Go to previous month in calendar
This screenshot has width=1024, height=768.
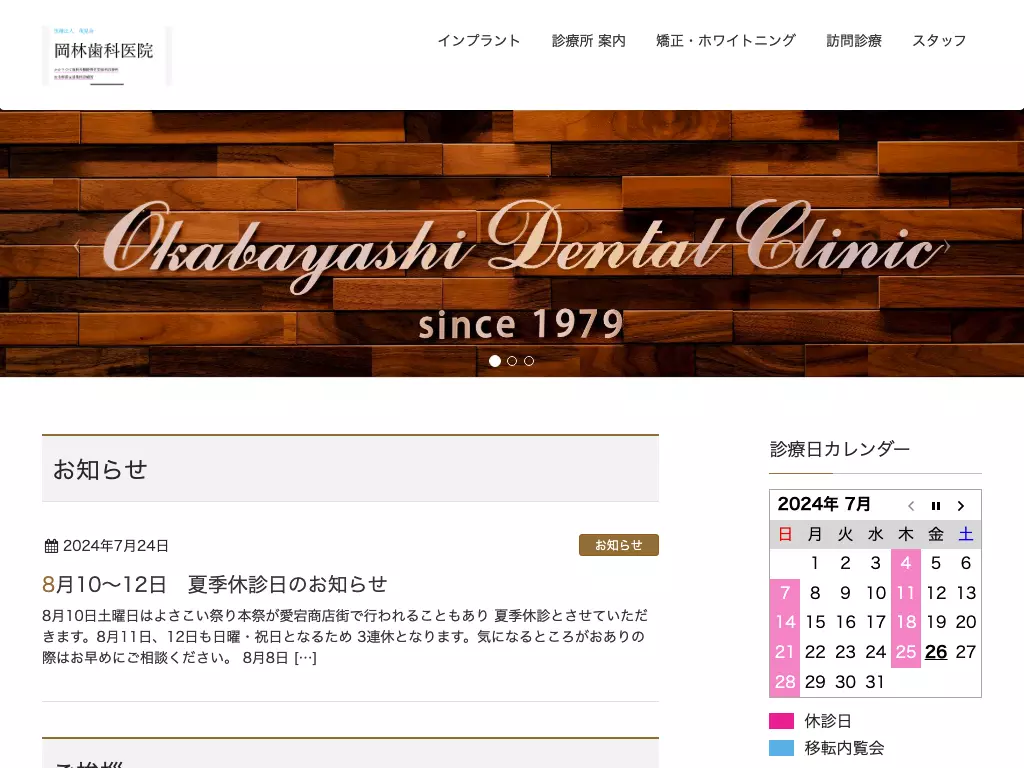click(911, 505)
